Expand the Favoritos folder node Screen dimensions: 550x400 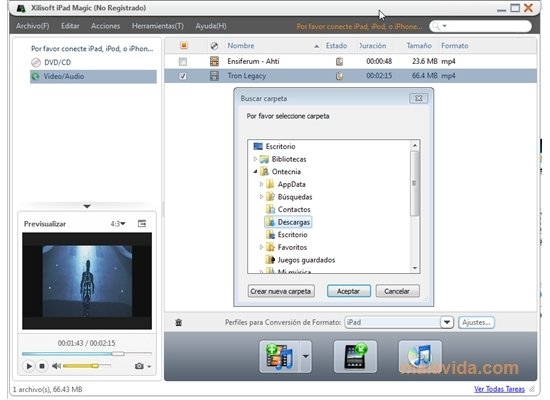tap(261, 247)
